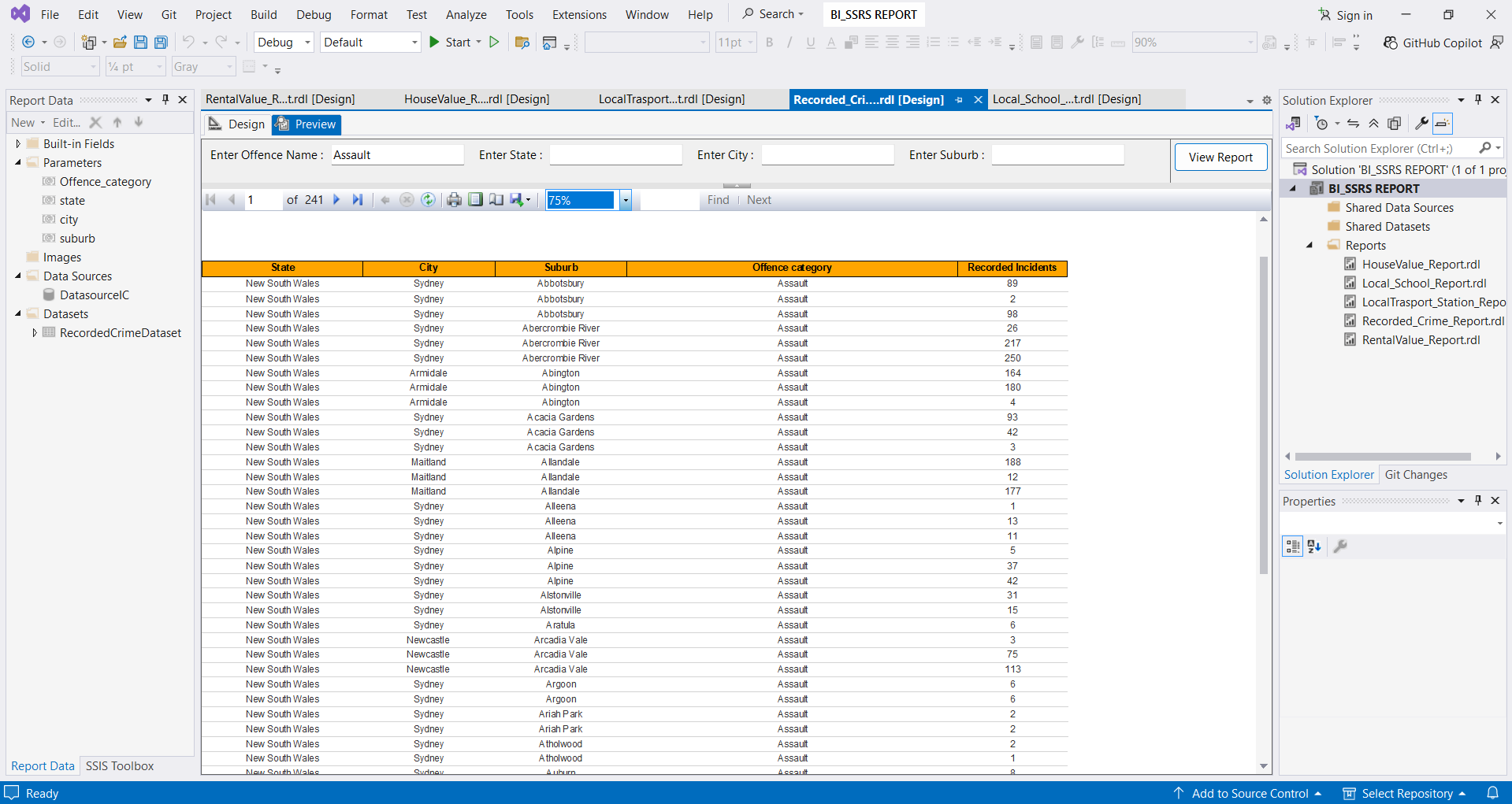Open the Git Changes tab link
Image resolution: width=1512 pixels, height=804 pixels.
coord(1416,475)
